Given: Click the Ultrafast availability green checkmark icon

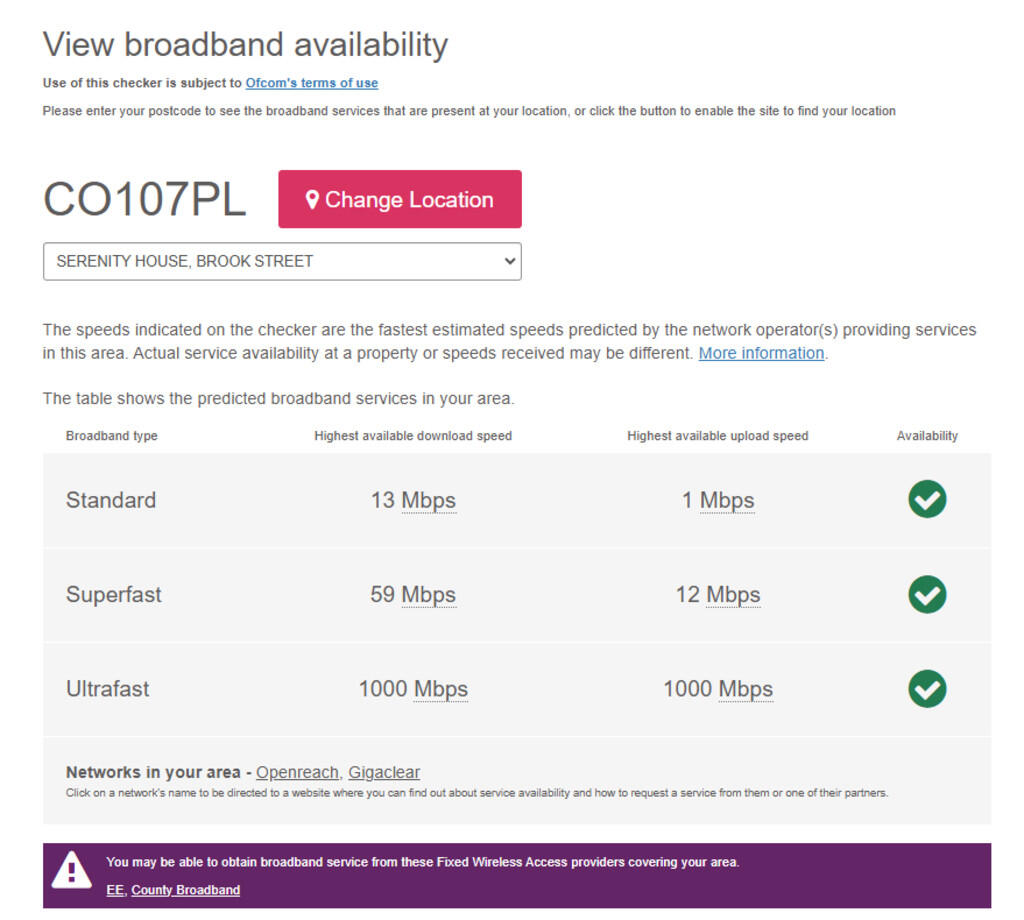Looking at the screenshot, I should click(x=927, y=688).
